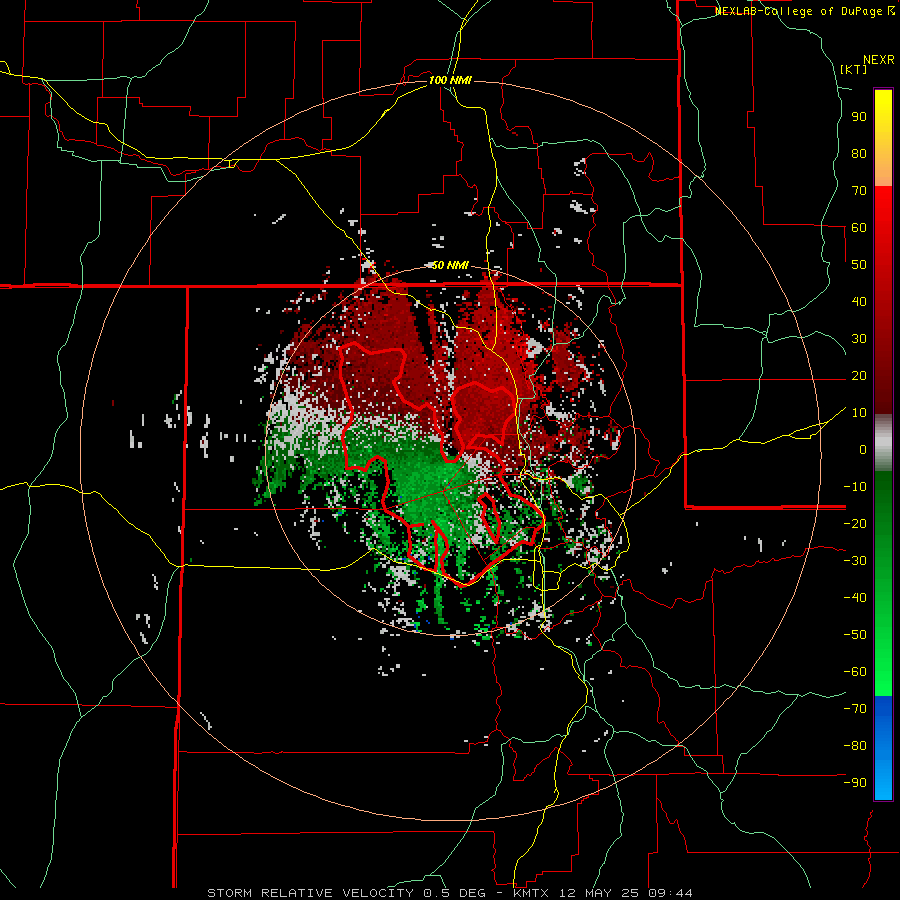Click the -70 value on the velocity scale
Screen dimensions: 900x900
855,709
